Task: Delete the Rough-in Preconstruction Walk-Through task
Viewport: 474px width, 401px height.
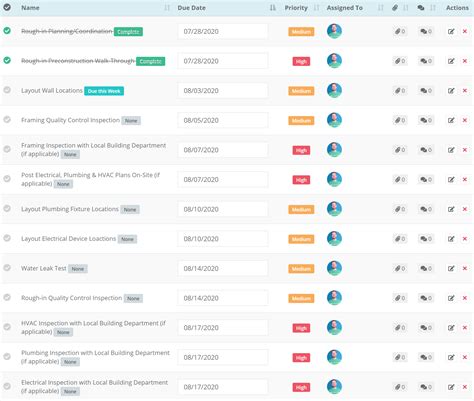Action: (465, 61)
